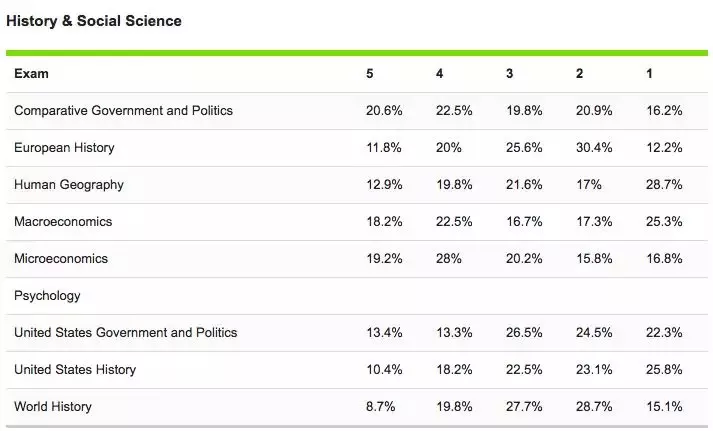Click the score 4 column header
The image size is (713, 431).
(440, 74)
